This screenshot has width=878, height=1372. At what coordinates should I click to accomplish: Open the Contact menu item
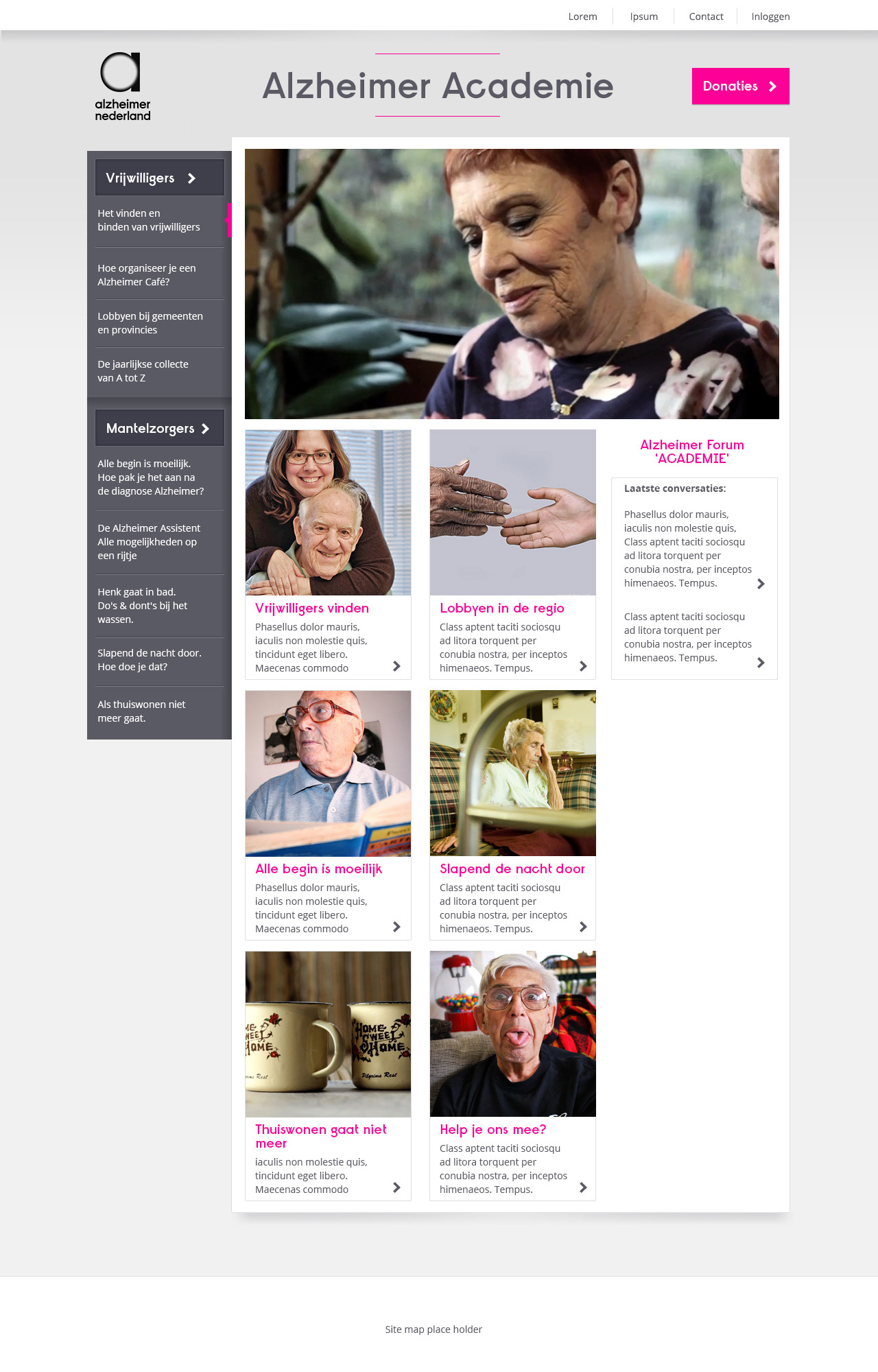[x=706, y=16]
